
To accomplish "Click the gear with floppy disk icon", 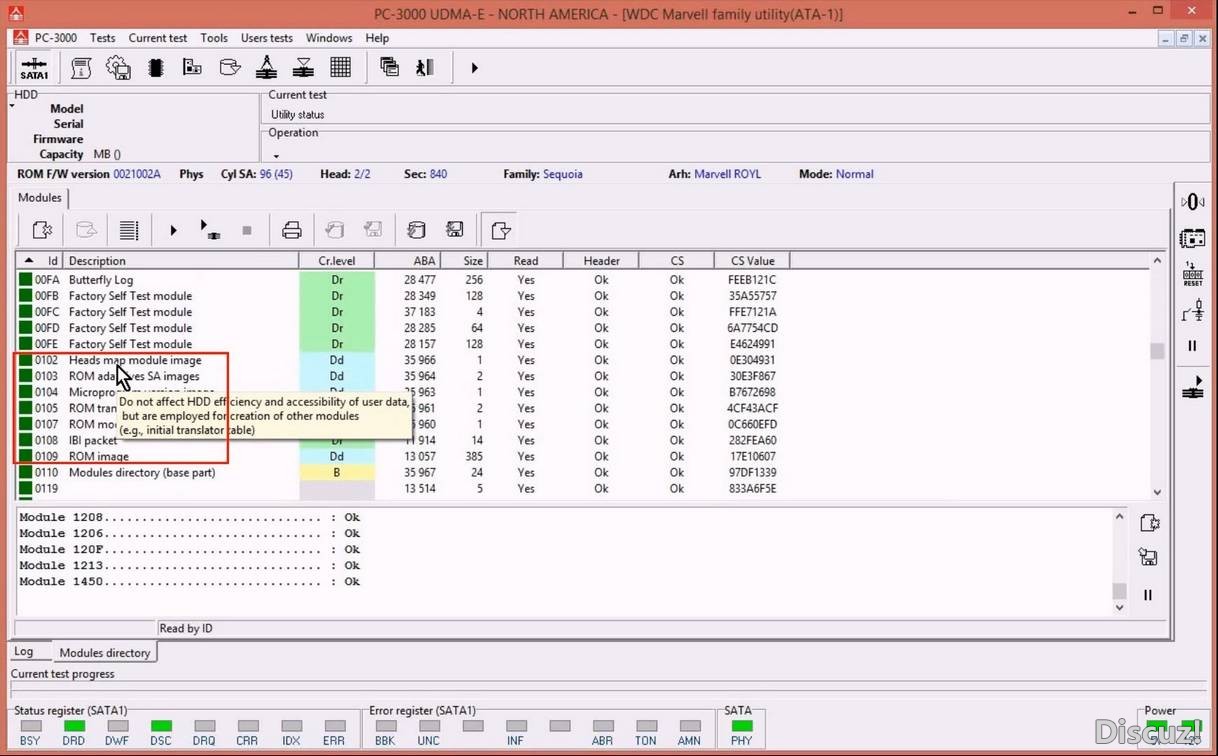I will pos(118,68).
